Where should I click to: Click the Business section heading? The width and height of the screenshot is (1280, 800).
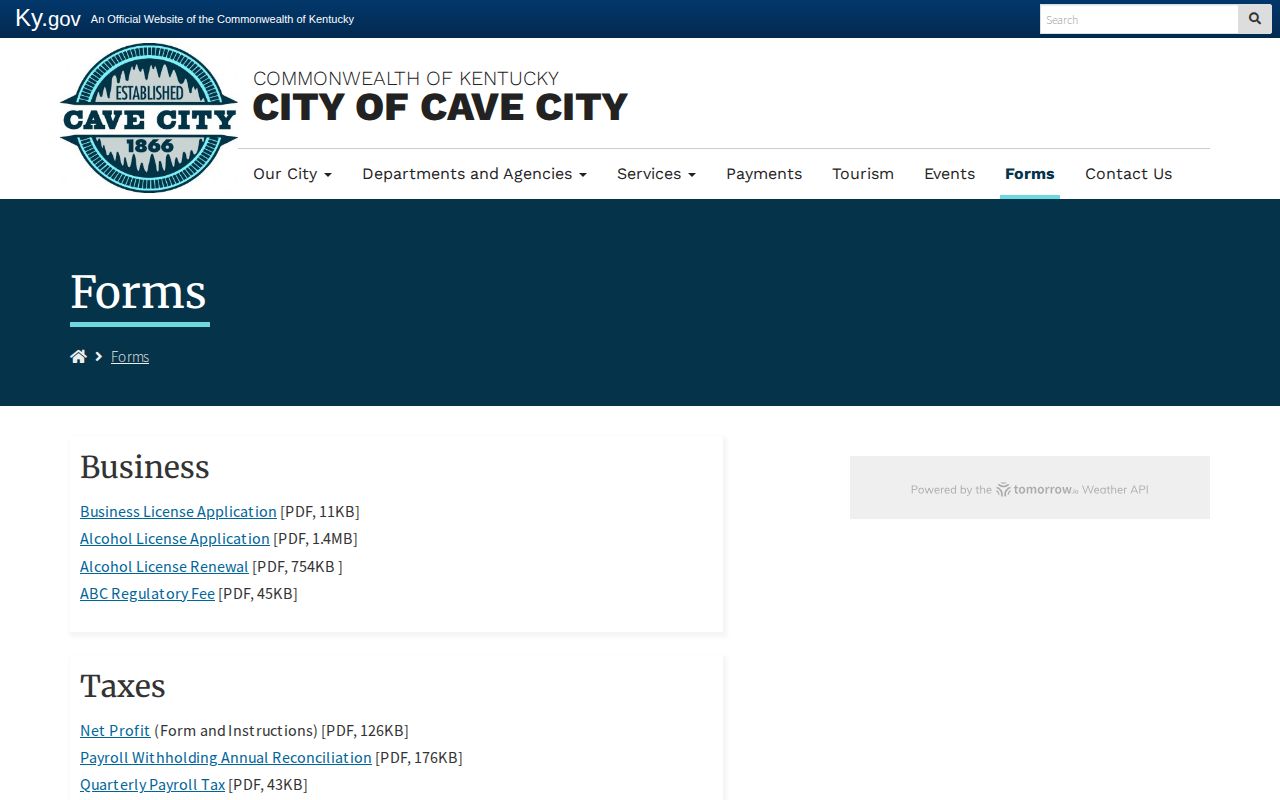click(145, 467)
